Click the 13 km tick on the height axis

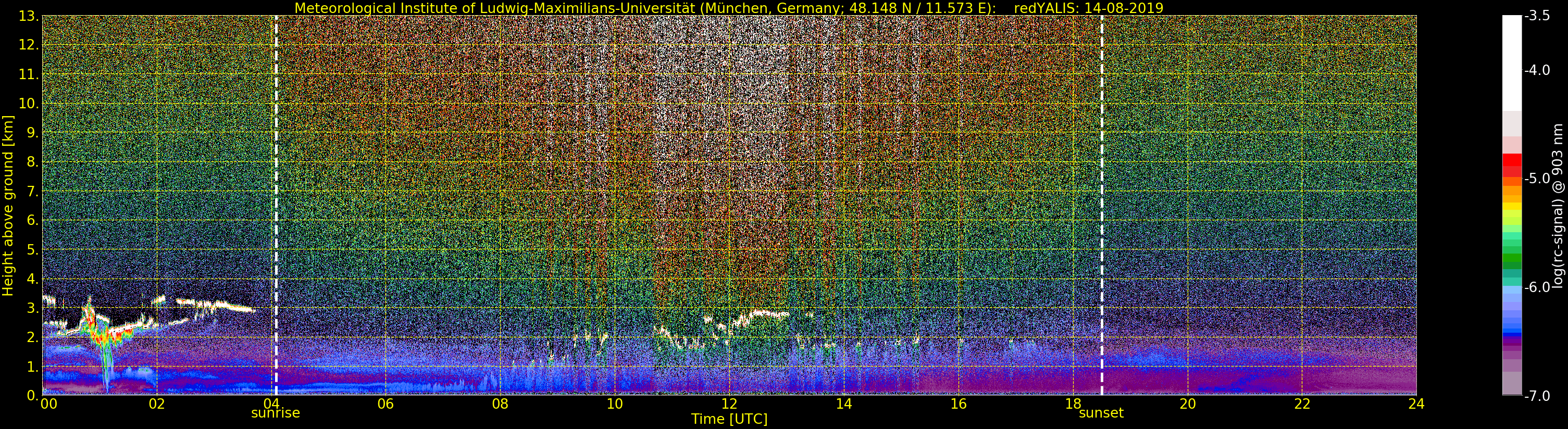click(x=29, y=17)
